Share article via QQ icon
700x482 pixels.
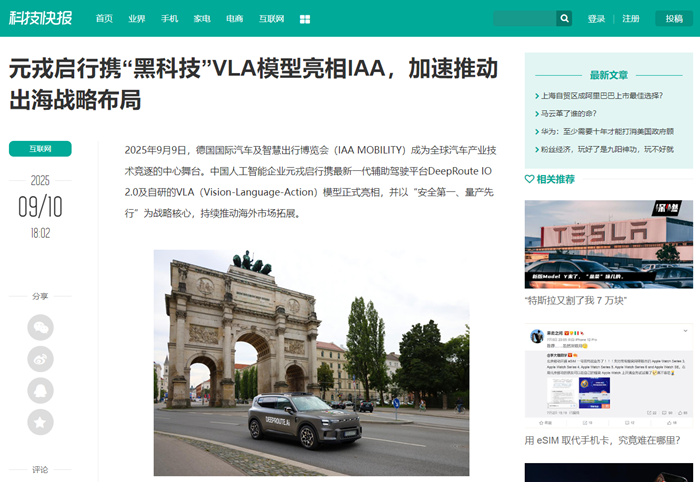tap(41, 391)
